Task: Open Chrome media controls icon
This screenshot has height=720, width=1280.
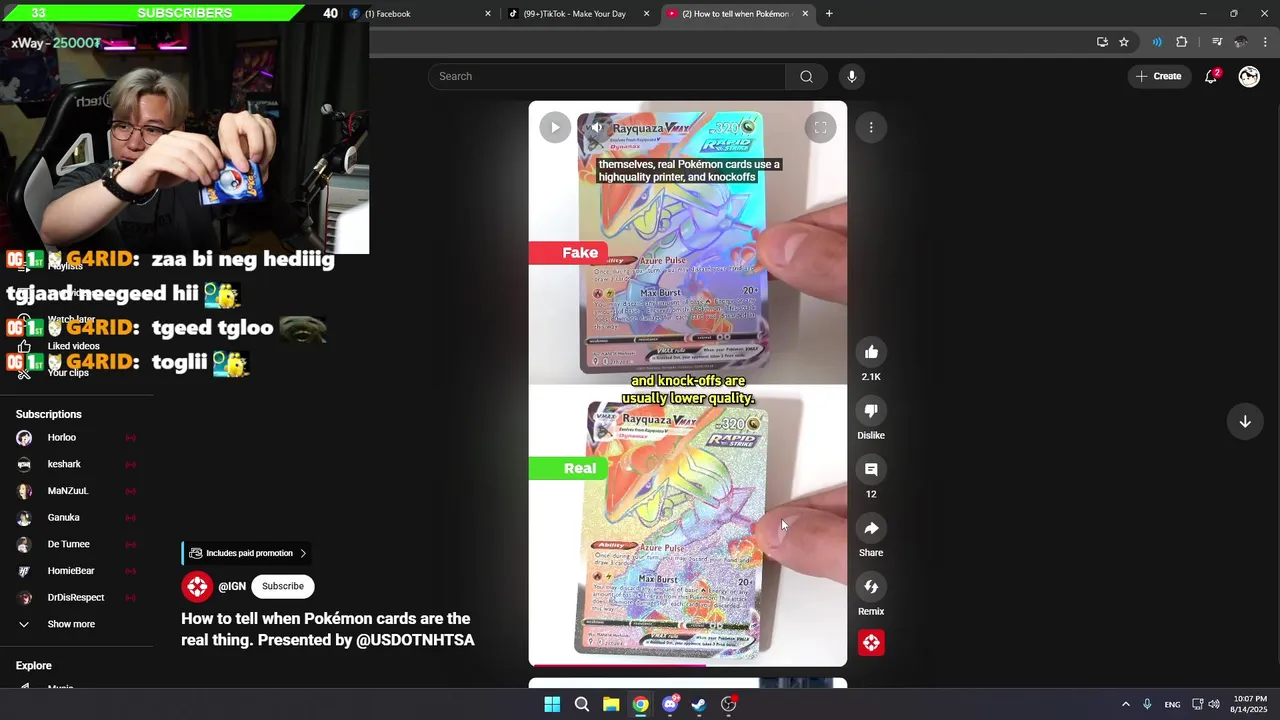Action: point(1217,42)
